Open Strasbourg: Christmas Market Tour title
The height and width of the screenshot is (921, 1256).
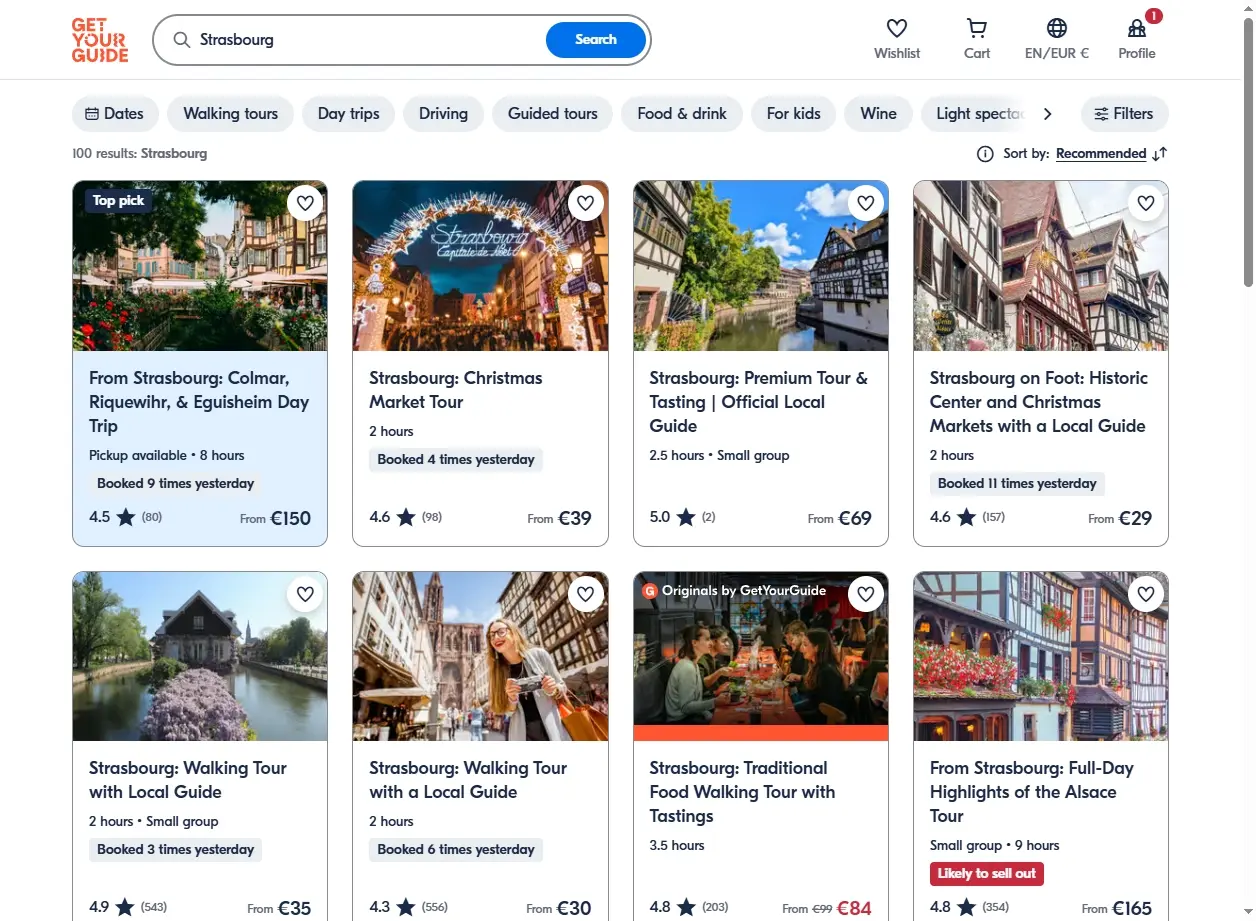click(x=456, y=390)
